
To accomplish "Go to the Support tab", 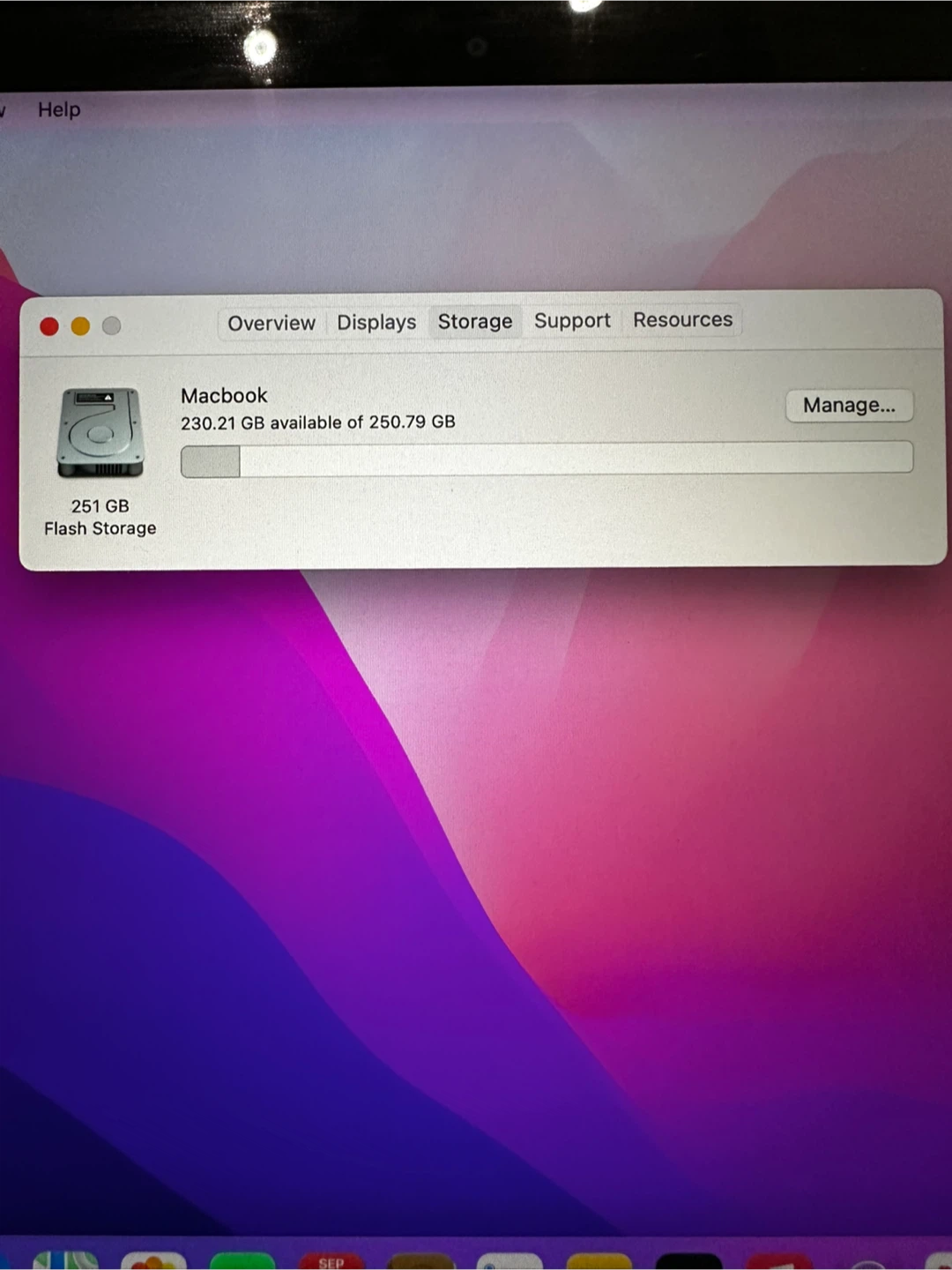I will coord(572,320).
